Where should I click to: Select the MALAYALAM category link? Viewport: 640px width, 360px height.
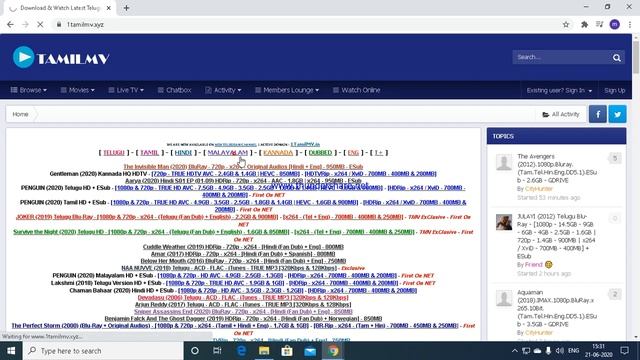pos(228,153)
